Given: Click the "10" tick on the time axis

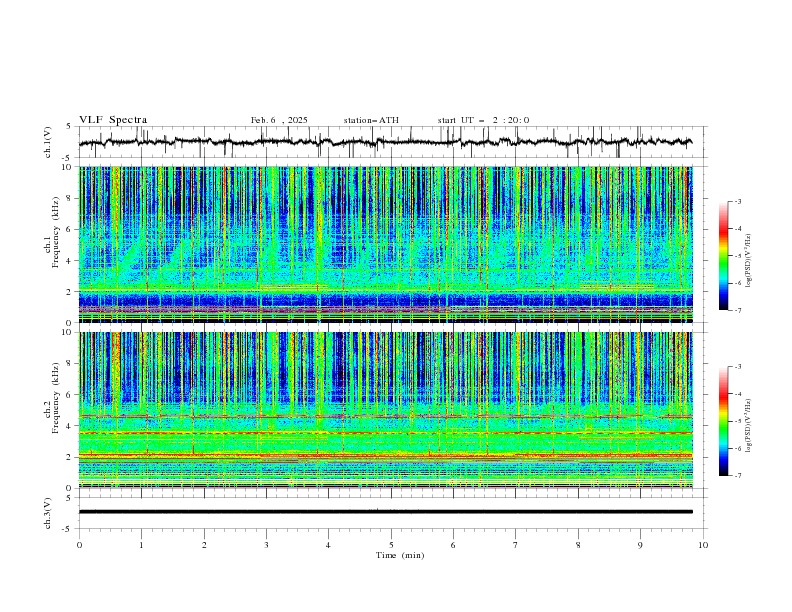Looking at the screenshot, I should click(x=703, y=545).
